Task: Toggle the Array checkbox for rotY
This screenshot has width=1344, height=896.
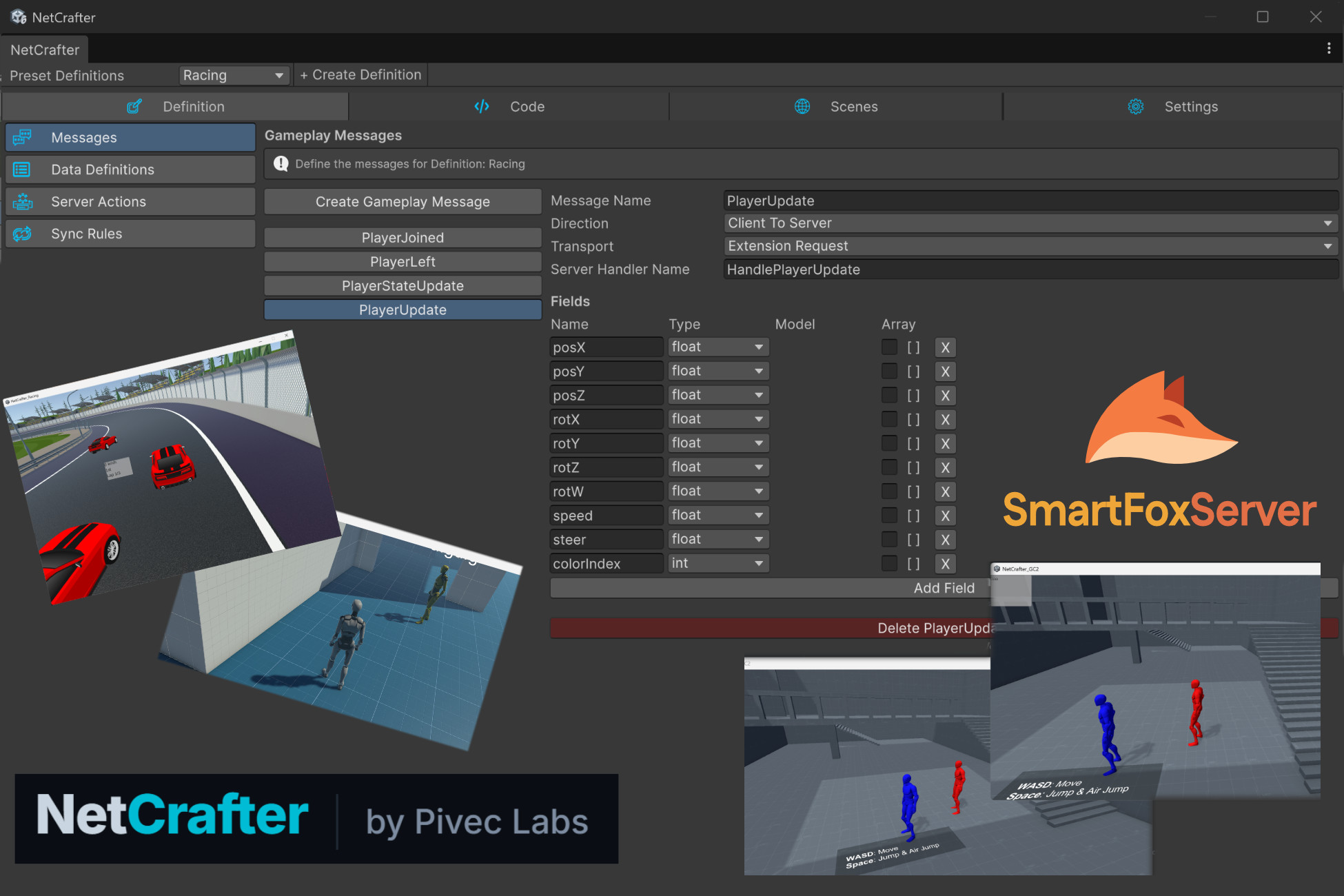Action: [890, 443]
